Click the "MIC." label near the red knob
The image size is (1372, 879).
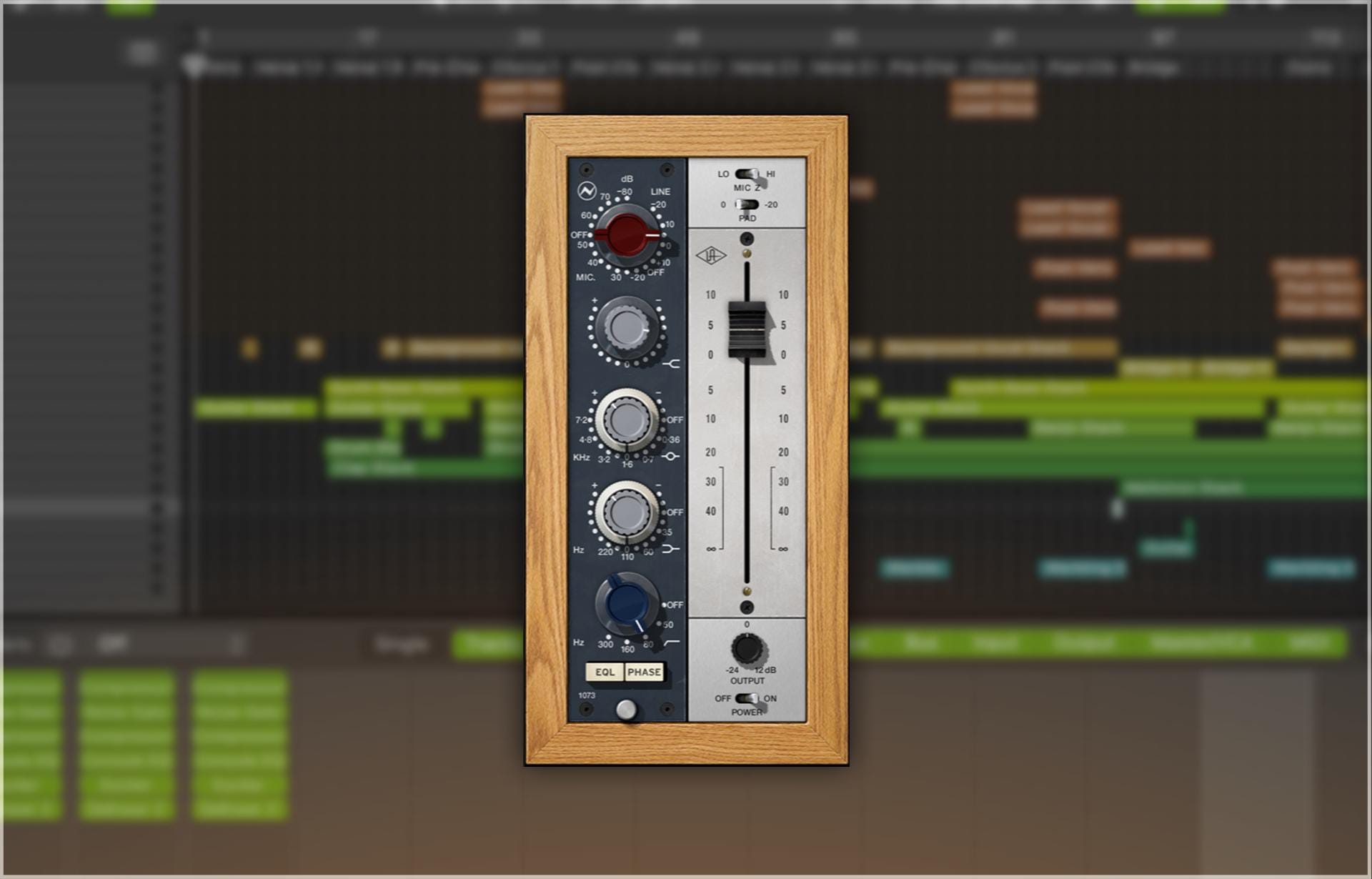(585, 277)
